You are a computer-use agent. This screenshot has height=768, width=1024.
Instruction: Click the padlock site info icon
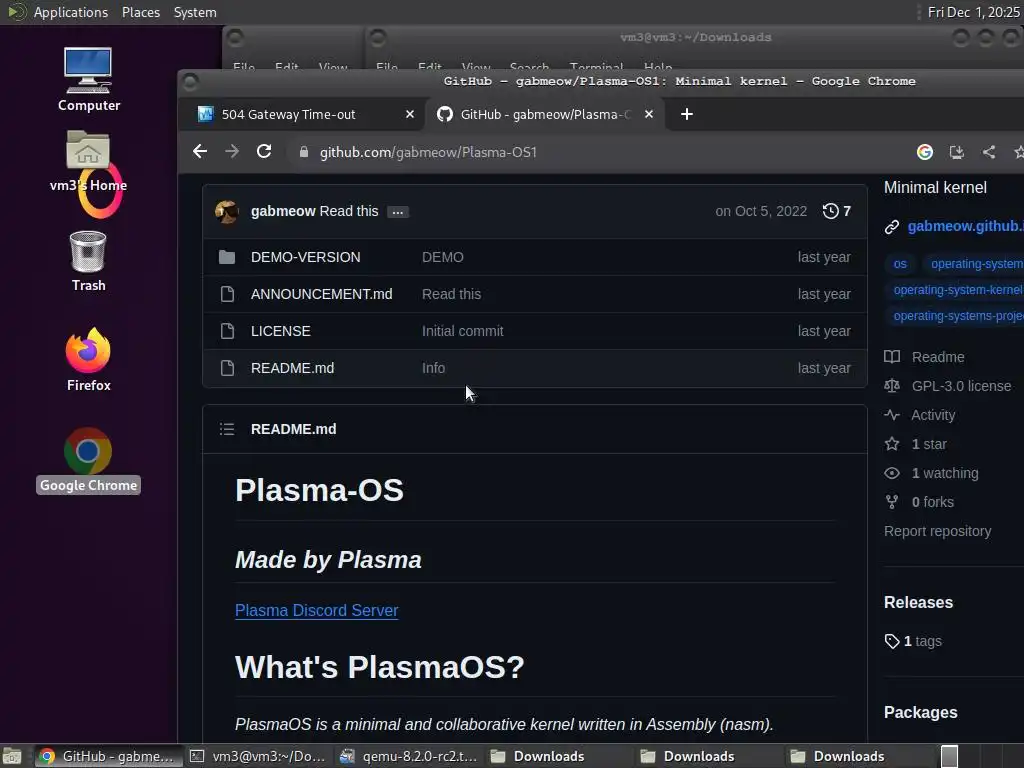[x=303, y=152]
